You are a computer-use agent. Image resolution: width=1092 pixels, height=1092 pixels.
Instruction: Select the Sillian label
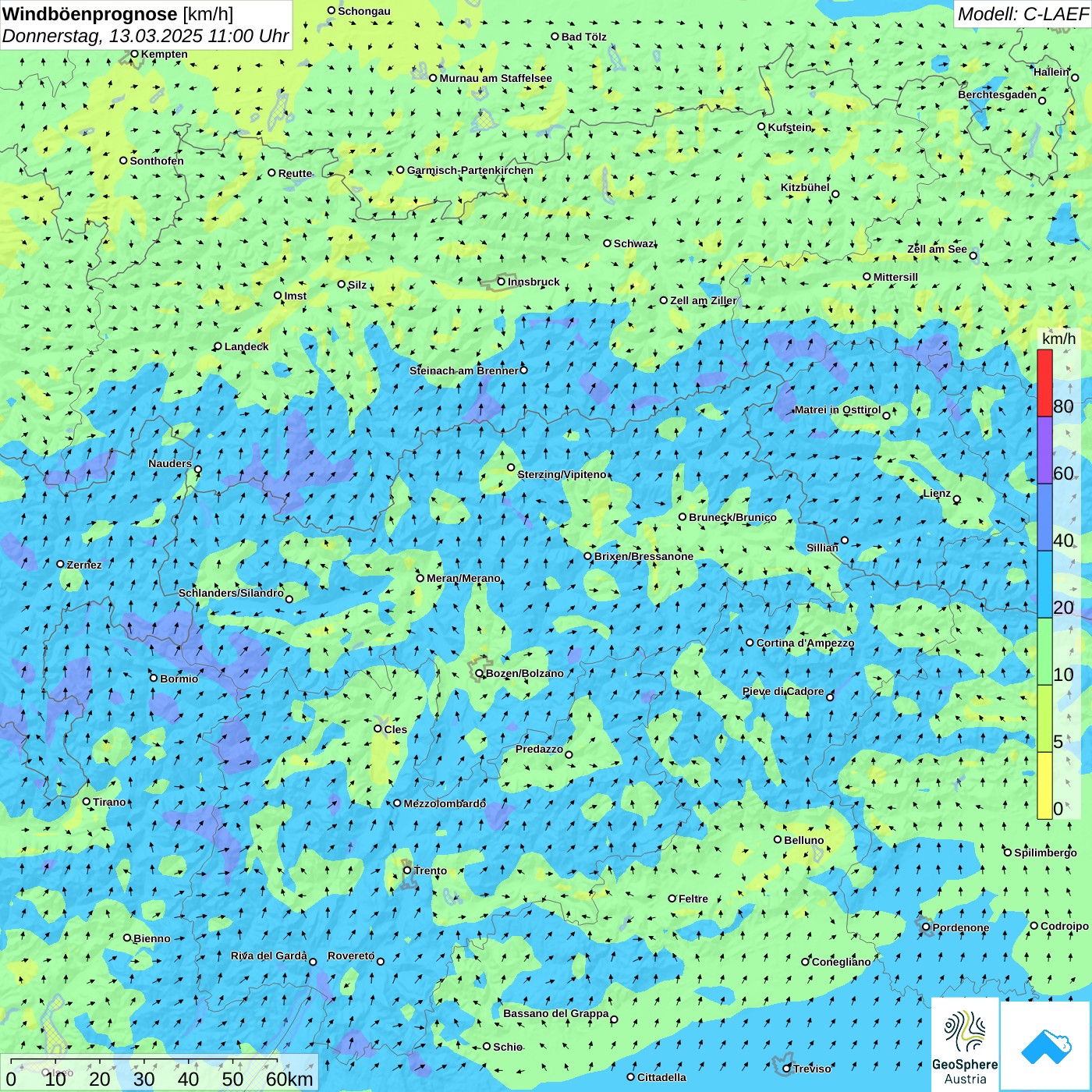point(822,548)
